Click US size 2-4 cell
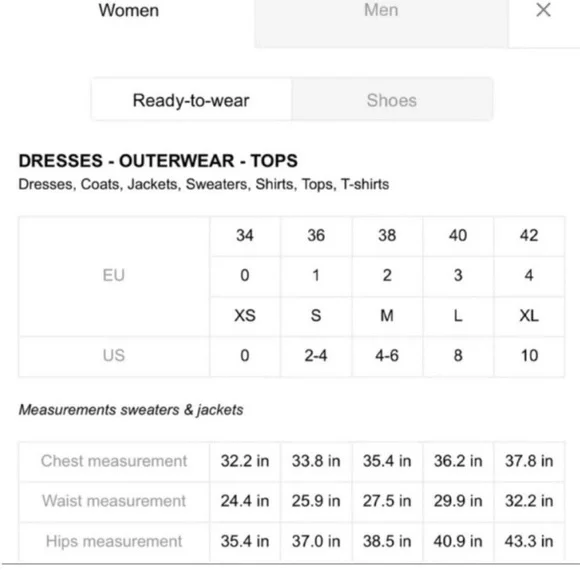 point(316,356)
